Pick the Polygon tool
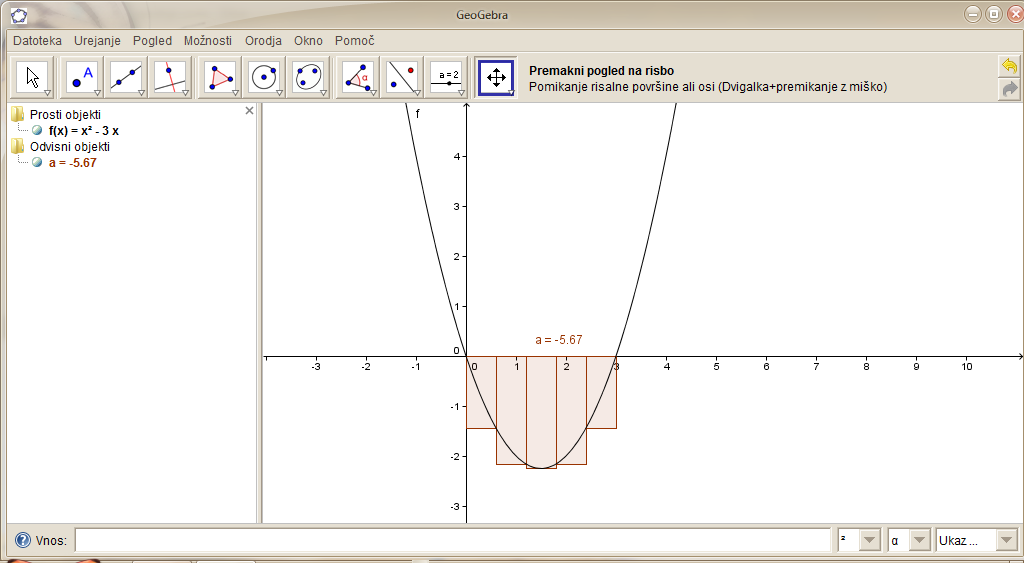The width and height of the screenshot is (1024, 563). click(x=219, y=77)
